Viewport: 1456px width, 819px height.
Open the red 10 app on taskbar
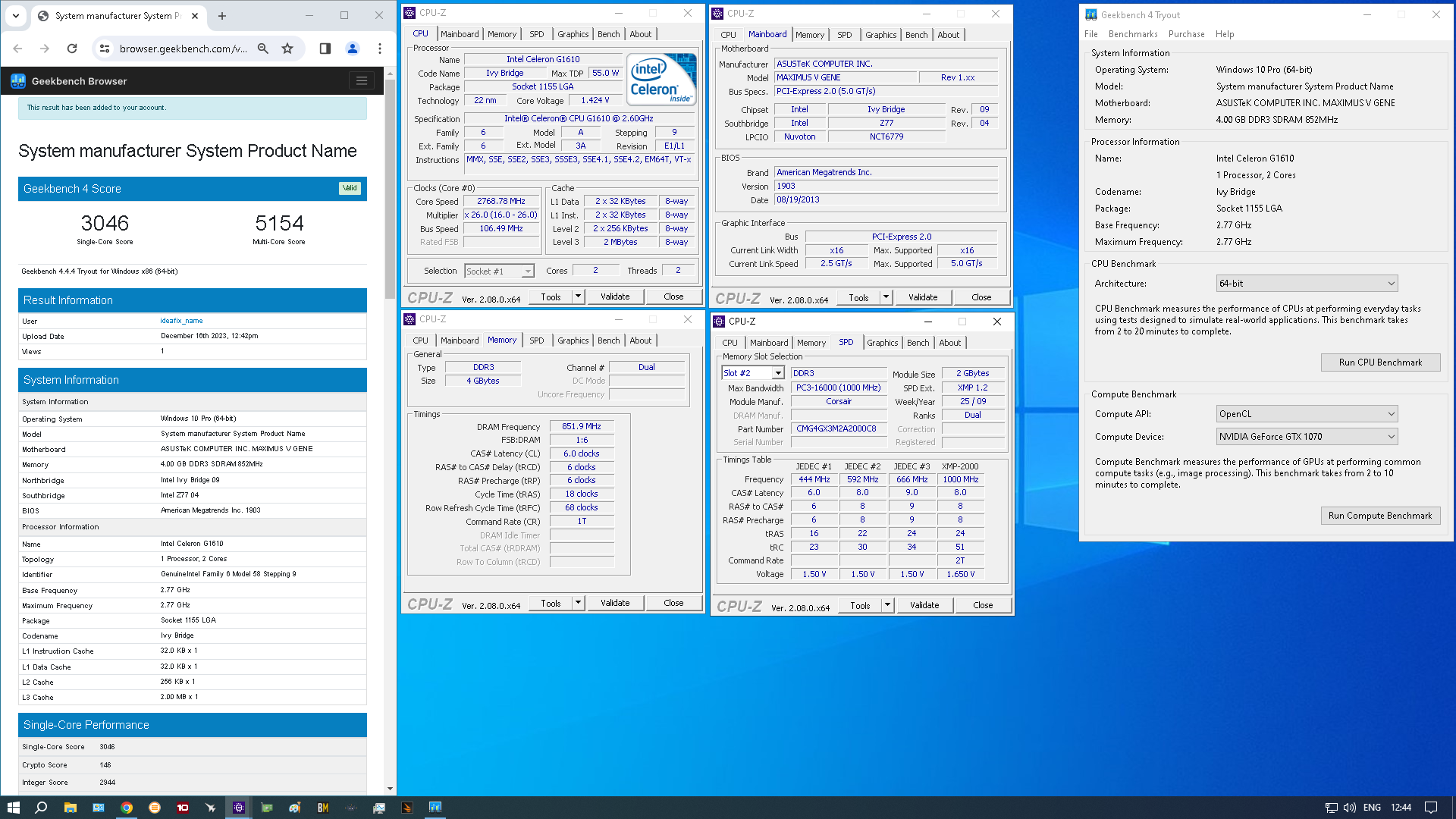point(183,808)
